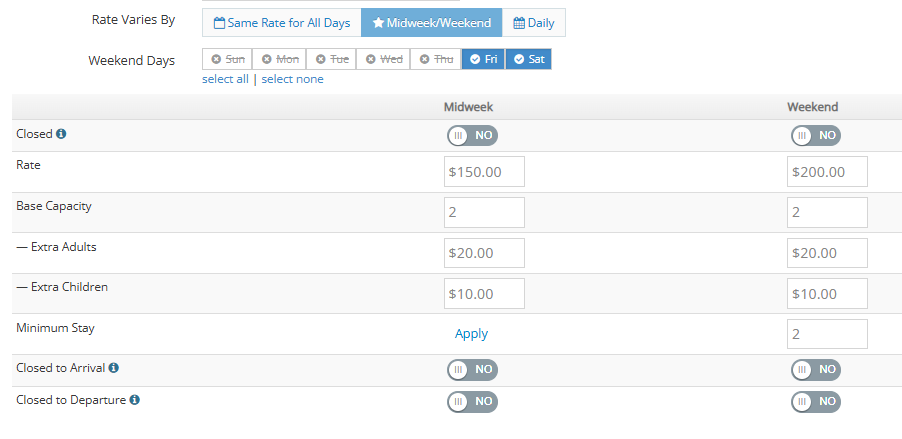Toggle the Weekend Closed switch

815,135
